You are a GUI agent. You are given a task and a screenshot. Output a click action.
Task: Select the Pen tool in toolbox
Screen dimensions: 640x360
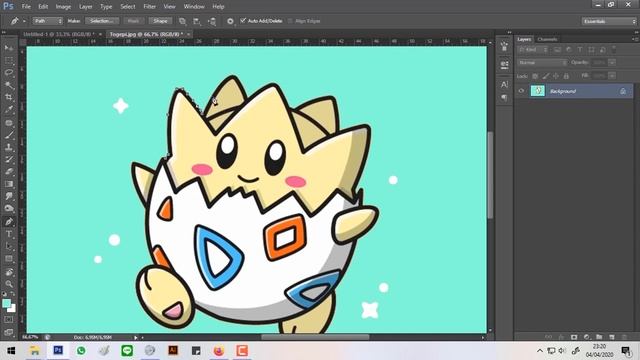[x=9, y=222]
